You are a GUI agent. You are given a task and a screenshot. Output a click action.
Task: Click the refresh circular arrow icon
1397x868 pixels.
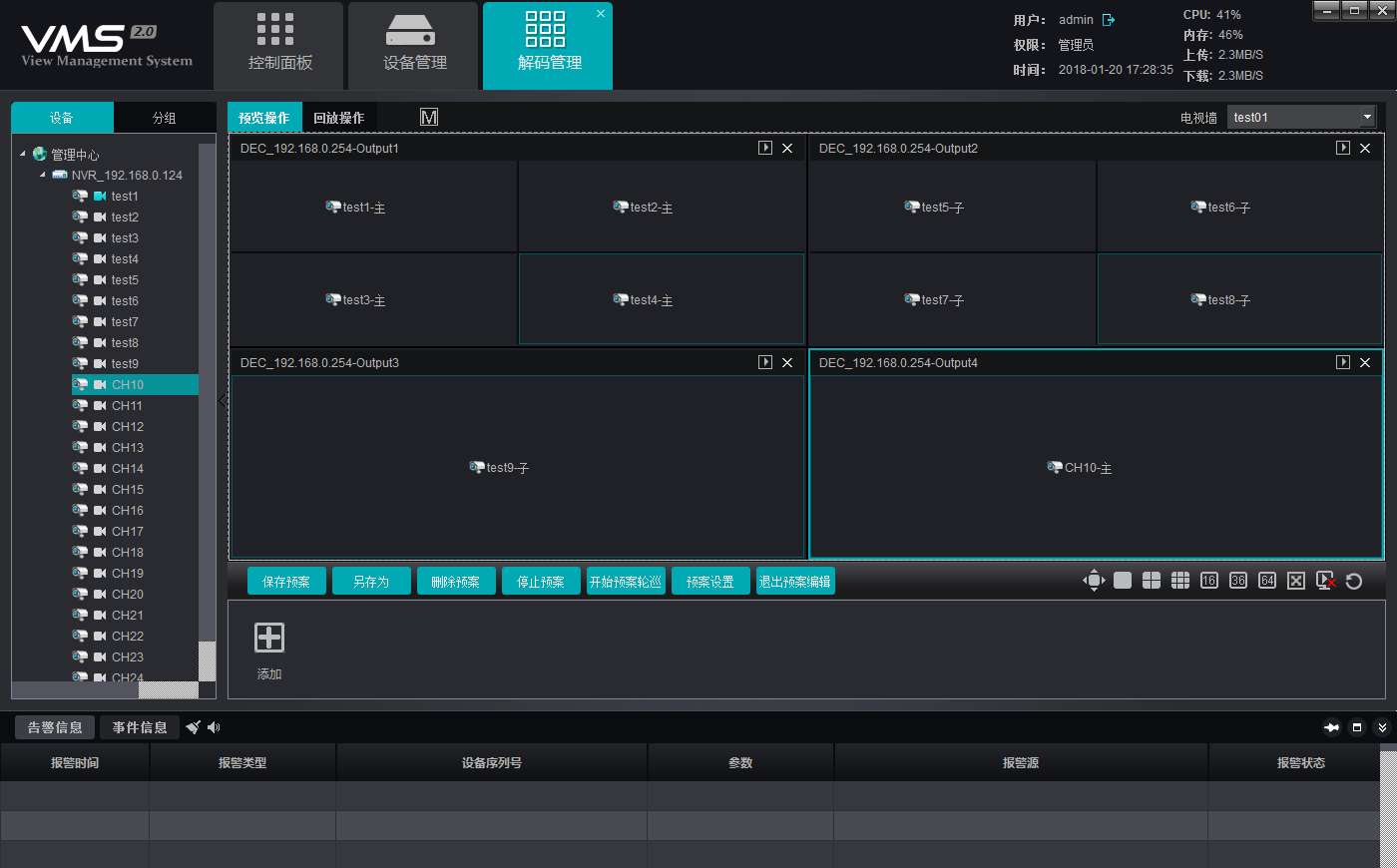(x=1354, y=581)
